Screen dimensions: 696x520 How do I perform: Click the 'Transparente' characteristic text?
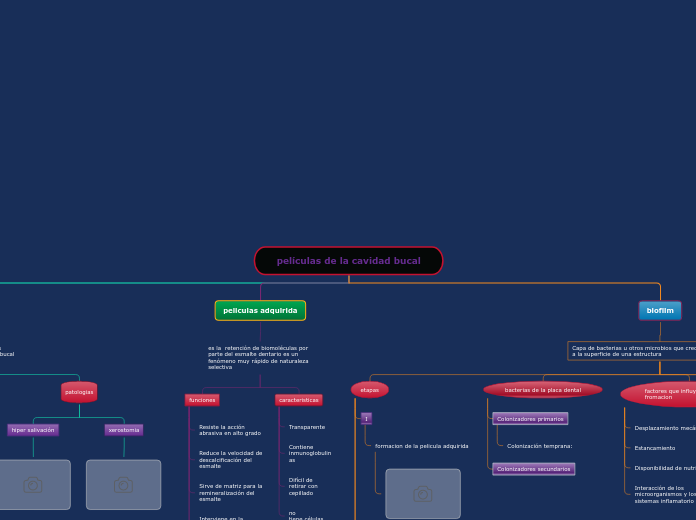[307, 427]
